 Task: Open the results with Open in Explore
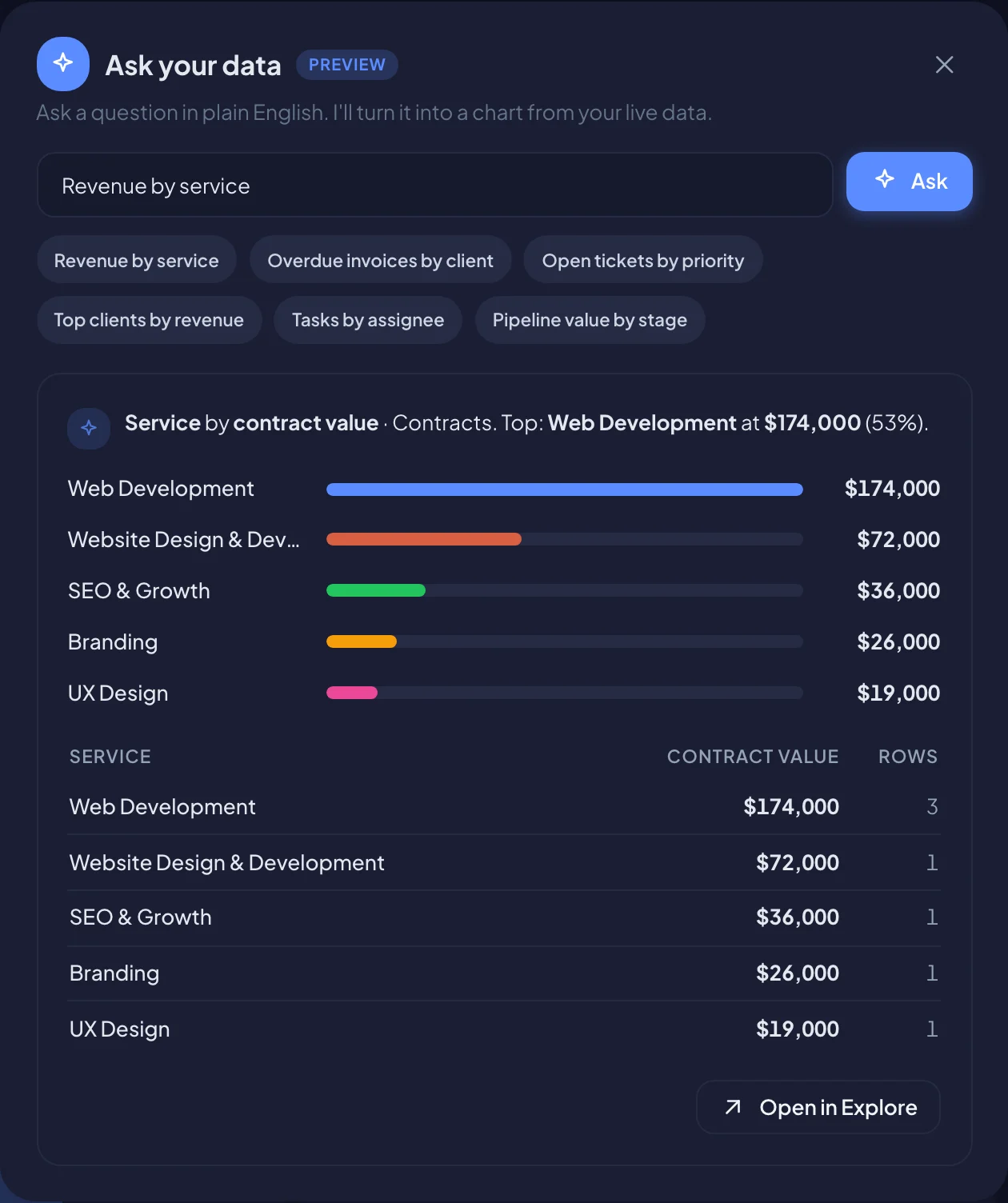[818, 1107]
